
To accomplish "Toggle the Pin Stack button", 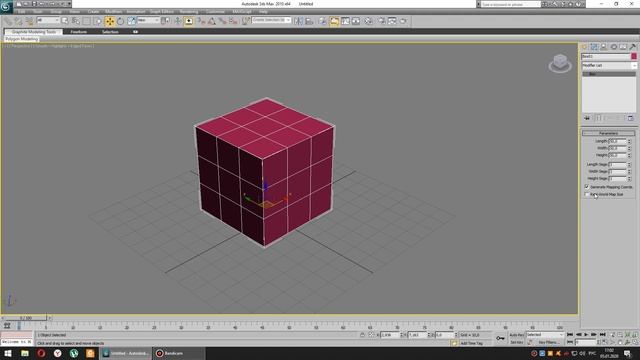I will tap(587, 118).
